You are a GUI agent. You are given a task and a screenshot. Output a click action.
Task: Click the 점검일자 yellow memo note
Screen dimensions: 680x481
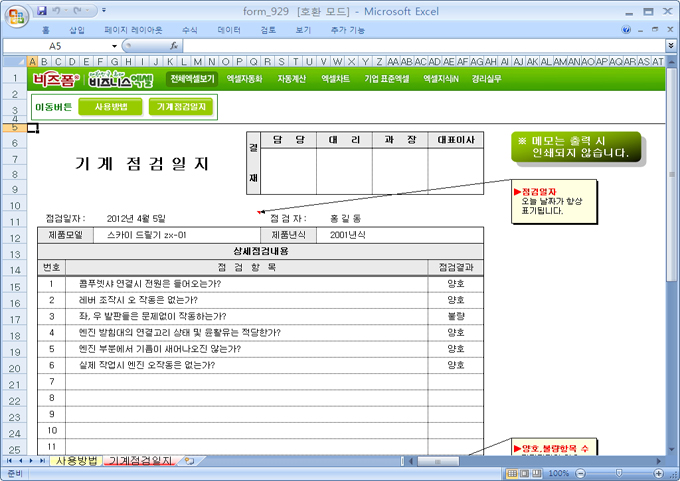554,202
